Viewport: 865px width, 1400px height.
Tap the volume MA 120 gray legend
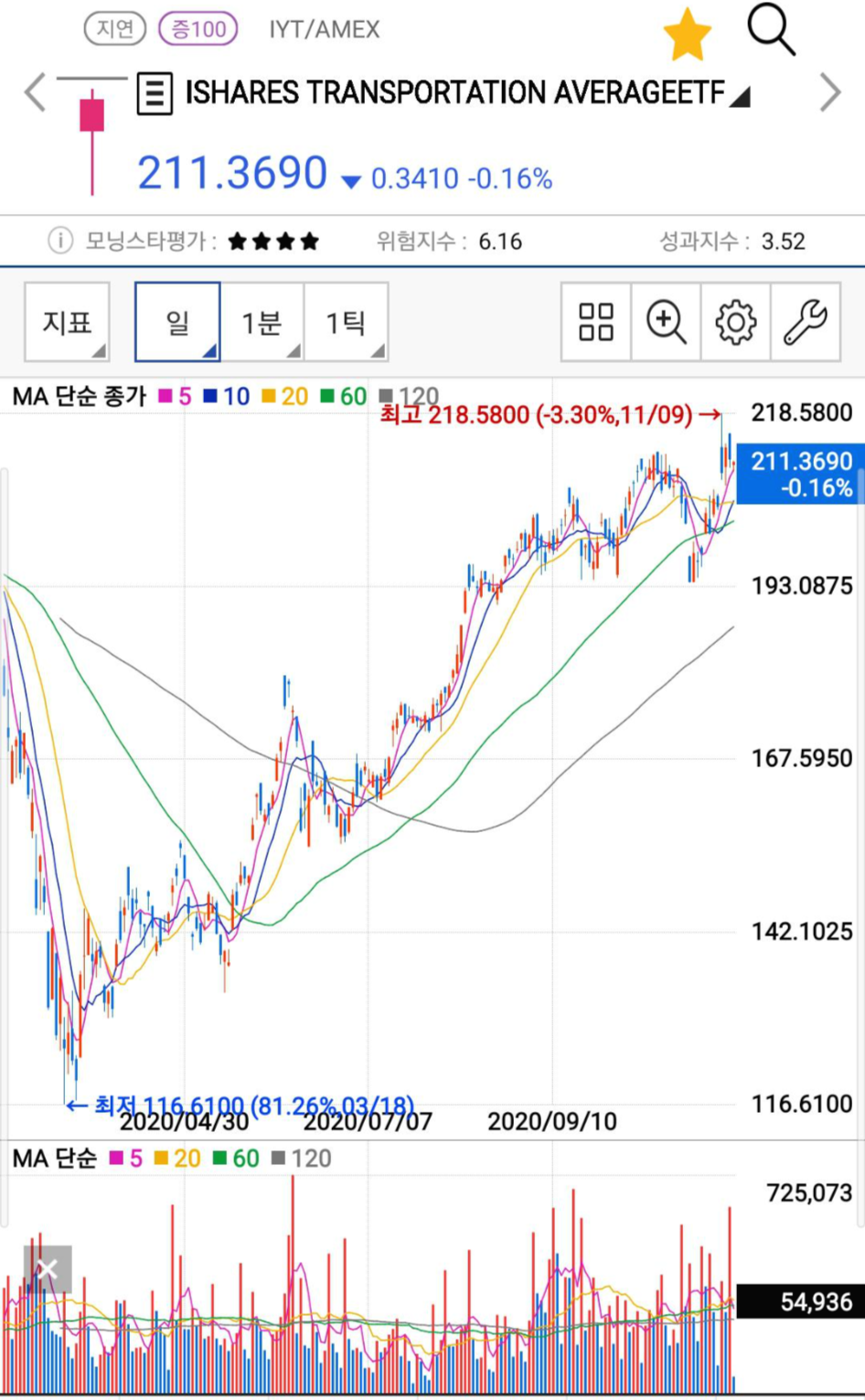click(x=302, y=1159)
